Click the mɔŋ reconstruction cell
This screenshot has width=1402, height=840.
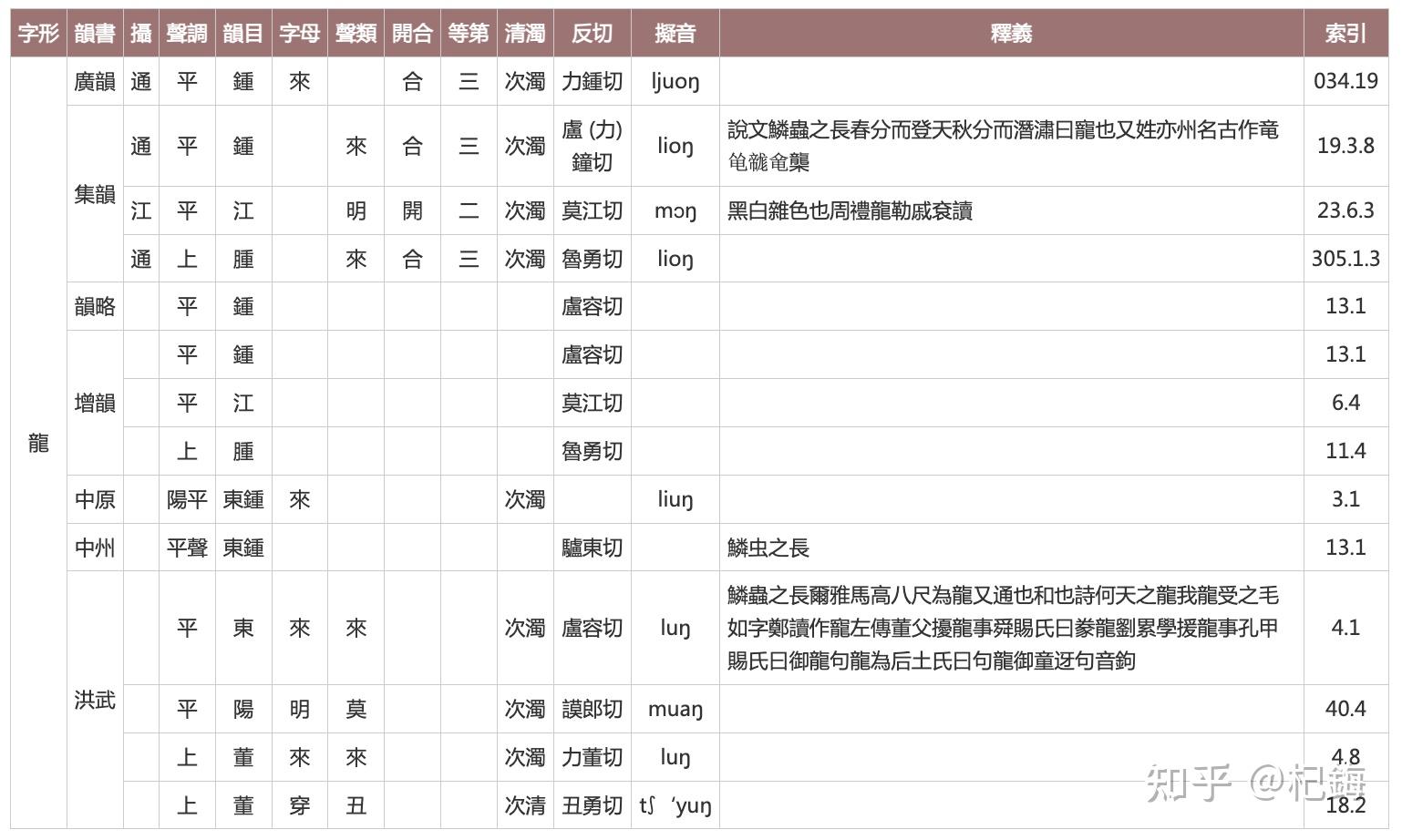[675, 210]
